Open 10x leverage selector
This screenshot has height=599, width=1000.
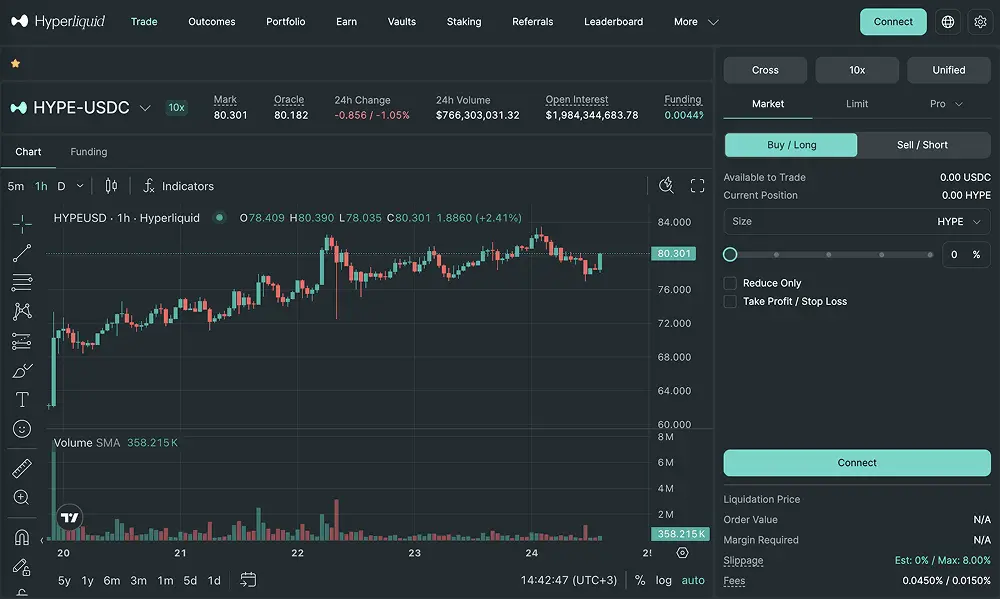(857, 70)
